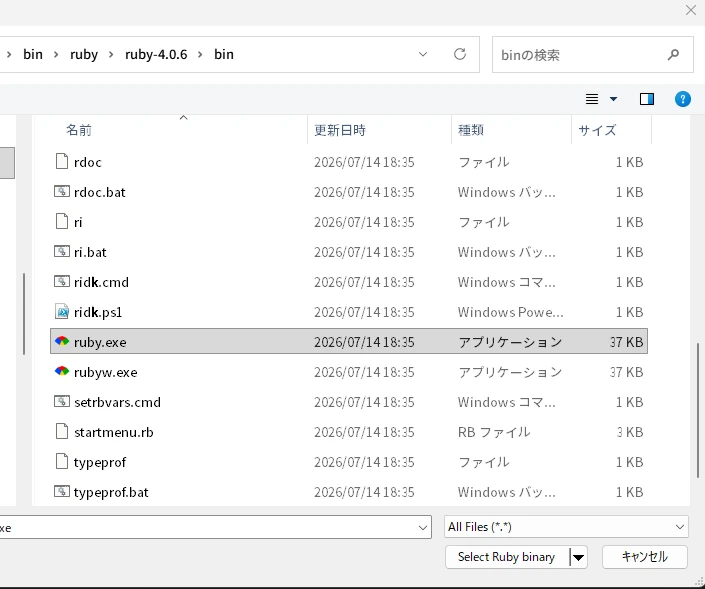Expand the chevron after first bin breadcrumb

click(x=56, y=54)
